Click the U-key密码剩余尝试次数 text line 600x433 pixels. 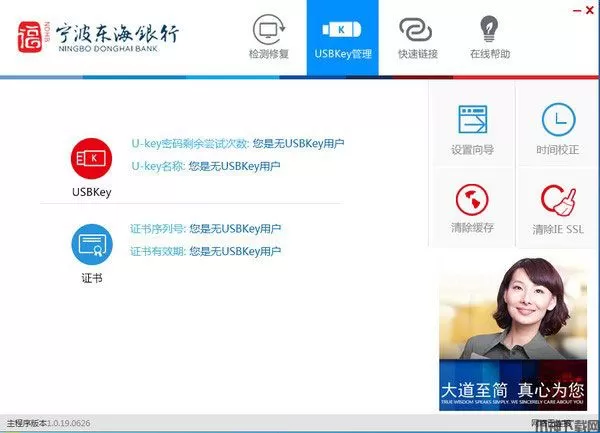tap(238, 144)
